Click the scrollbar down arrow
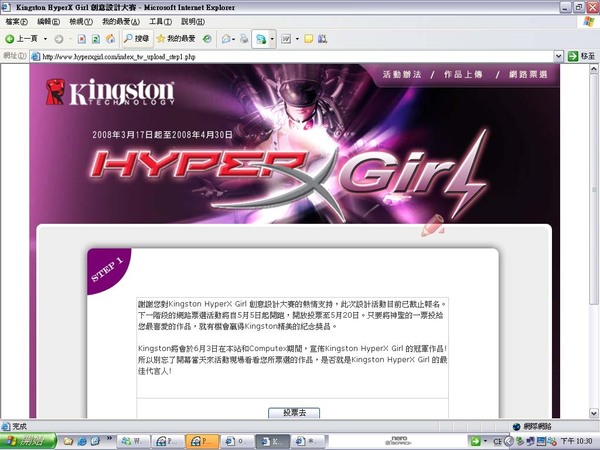The height and width of the screenshot is (450, 600). tap(593, 413)
